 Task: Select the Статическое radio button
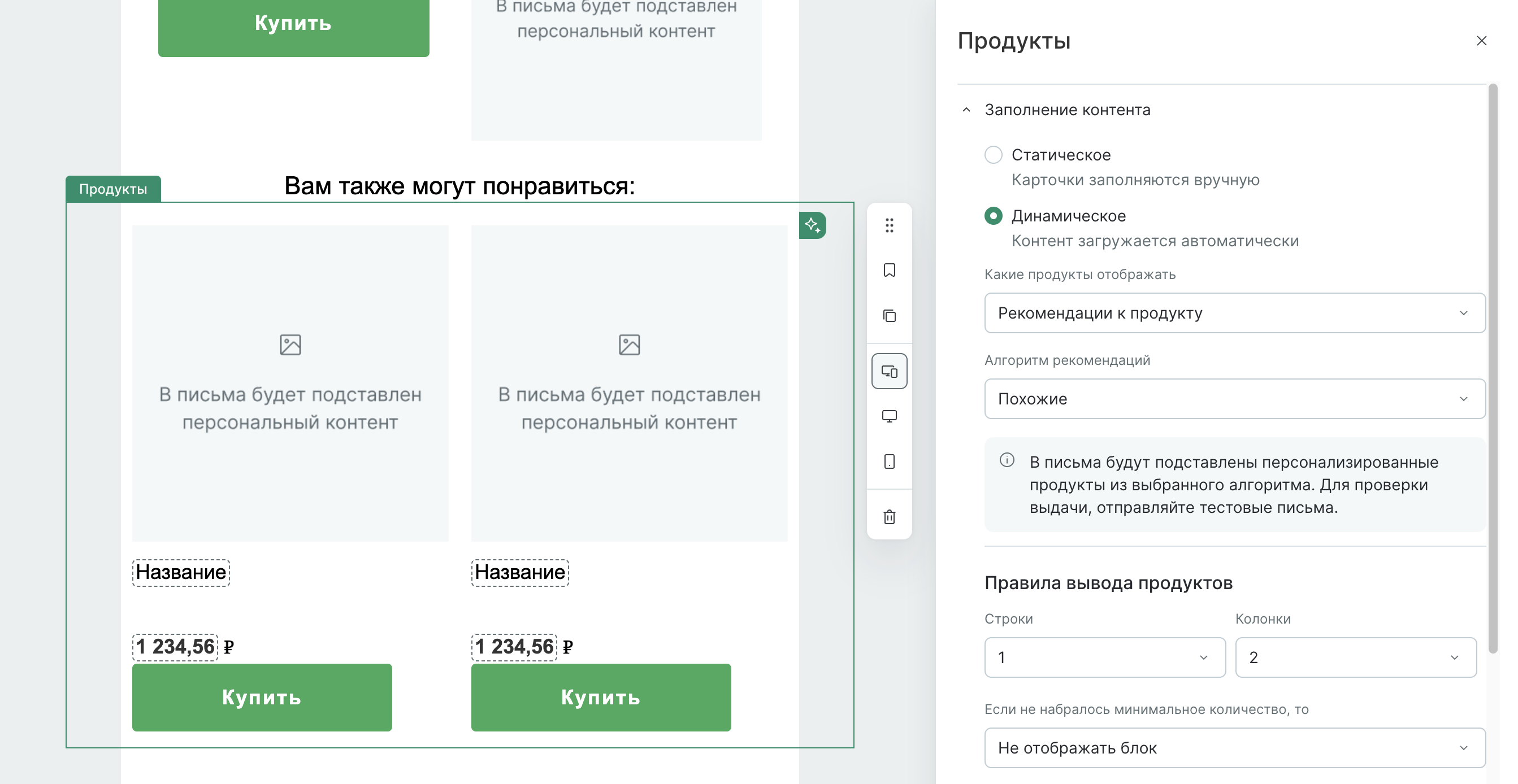pos(993,155)
